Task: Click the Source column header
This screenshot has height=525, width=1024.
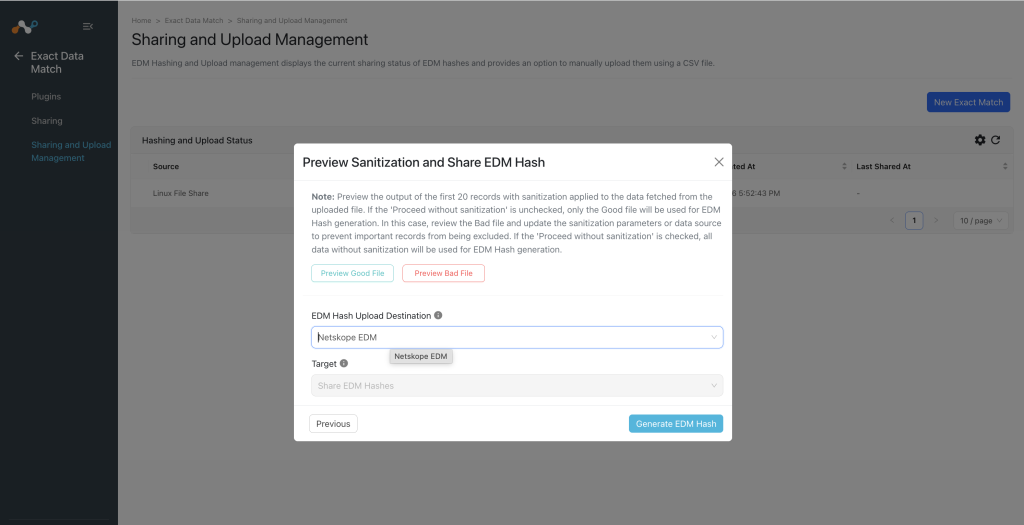Action: pyautogui.click(x=166, y=167)
